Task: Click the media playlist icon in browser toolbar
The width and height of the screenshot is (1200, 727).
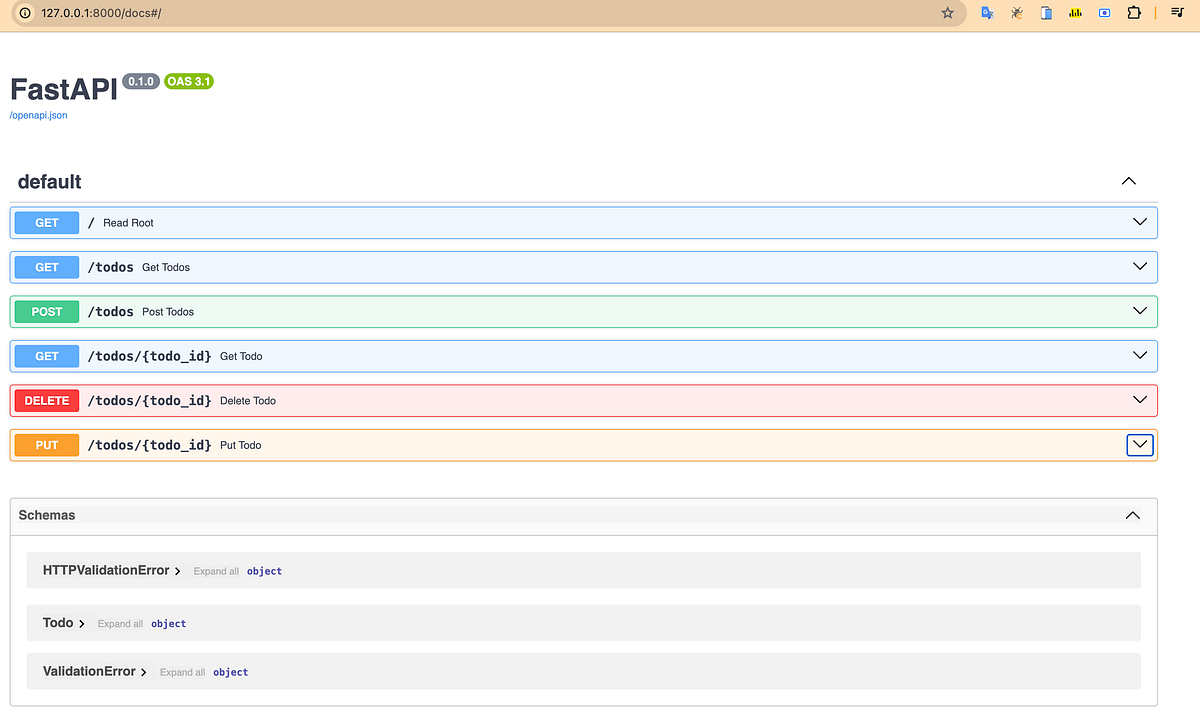Action: click(1176, 12)
